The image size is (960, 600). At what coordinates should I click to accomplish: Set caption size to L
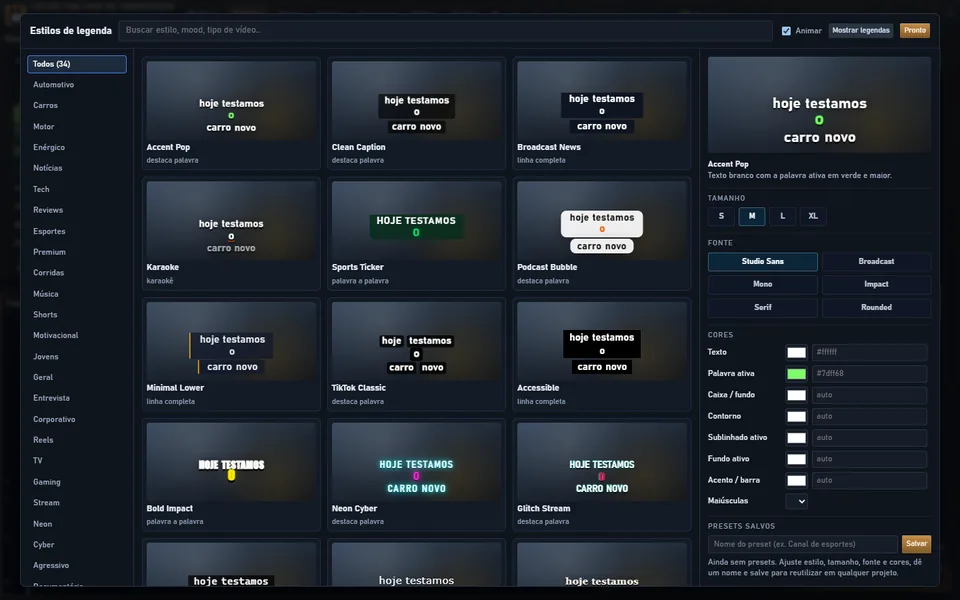click(782, 216)
